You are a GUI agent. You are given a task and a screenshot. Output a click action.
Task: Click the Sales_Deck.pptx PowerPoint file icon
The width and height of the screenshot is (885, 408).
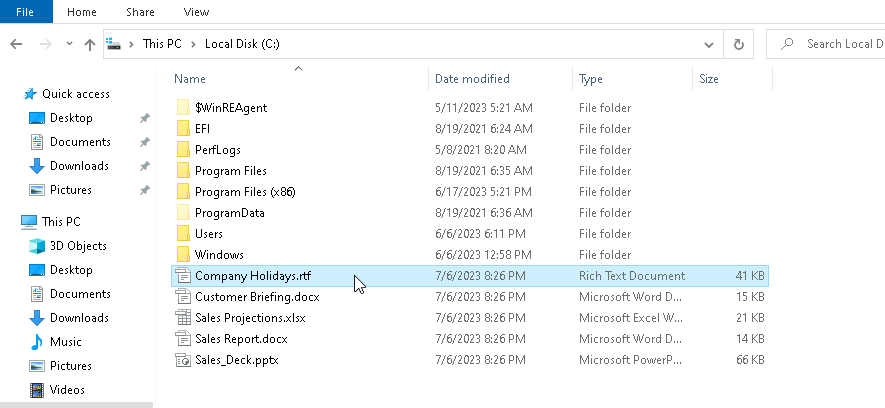point(183,360)
